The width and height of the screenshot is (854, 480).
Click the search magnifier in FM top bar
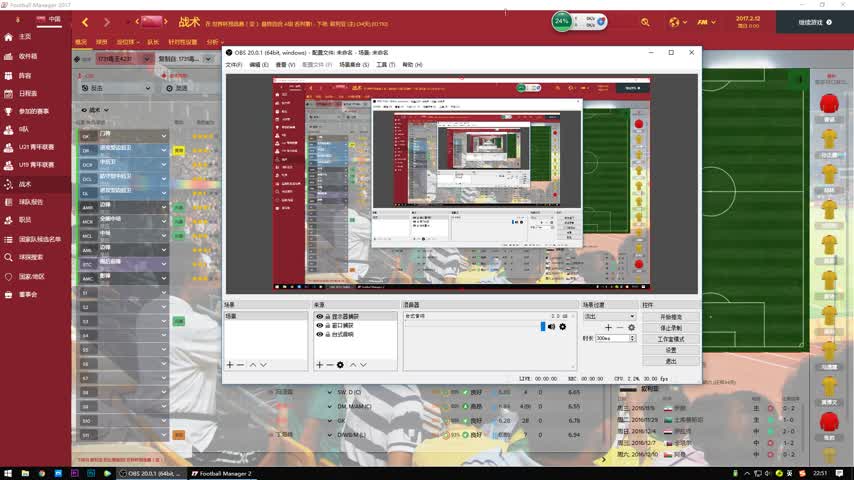coord(645,22)
